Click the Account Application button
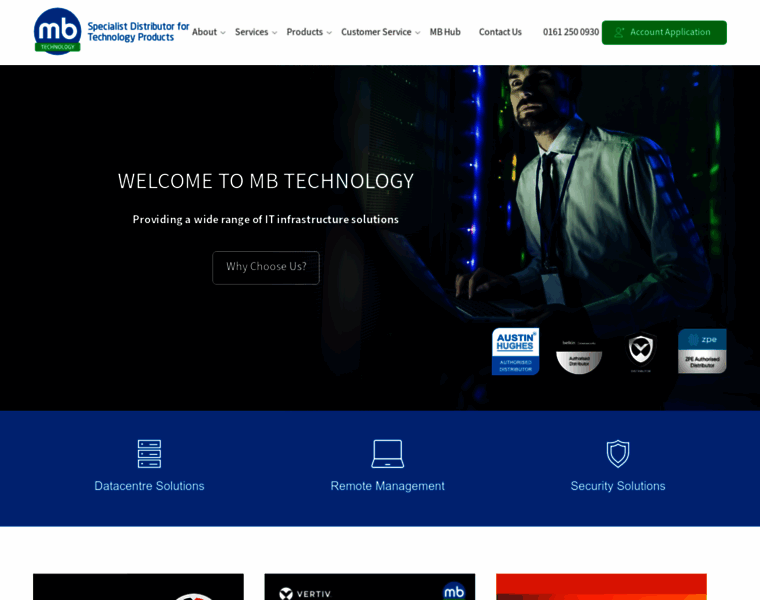The height and width of the screenshot is (600, 760). 664,32
